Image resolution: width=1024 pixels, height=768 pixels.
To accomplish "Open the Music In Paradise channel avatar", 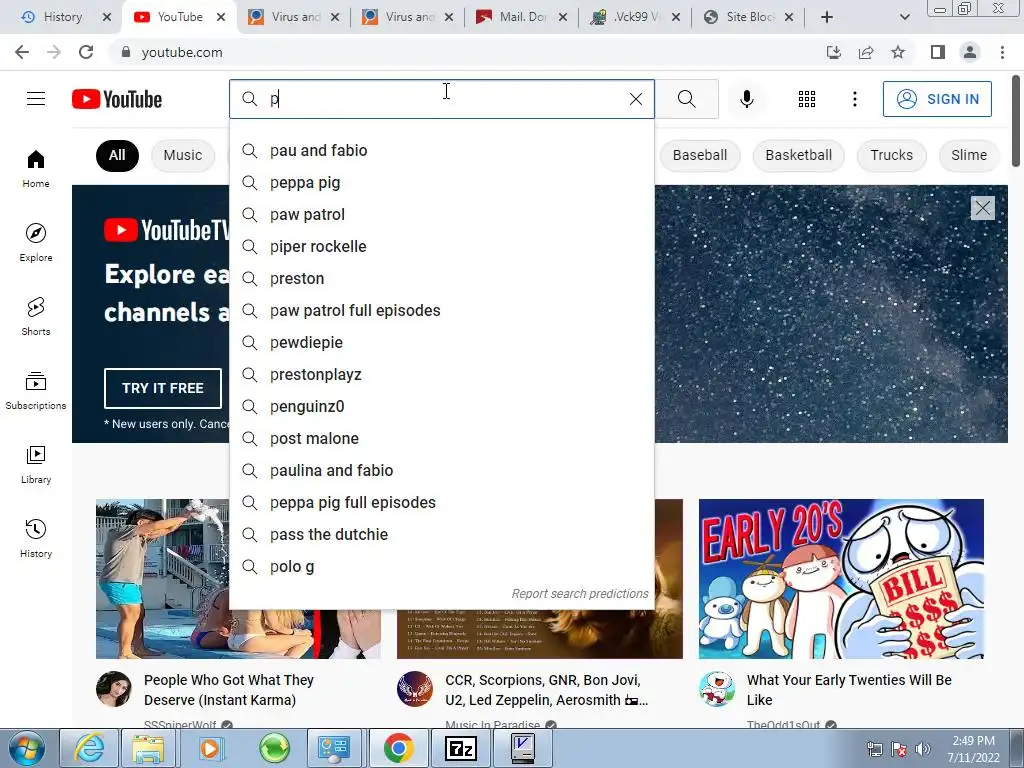I will (415, 689).
